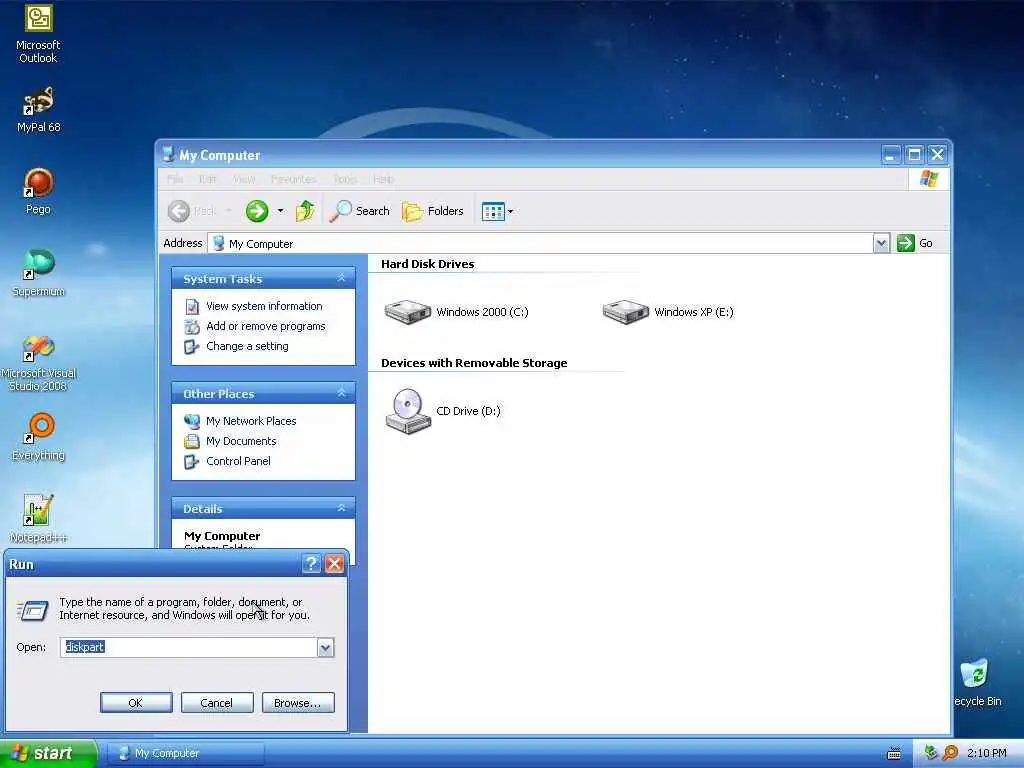The image size is (1024, 768).
Task: Select the Everything desktop shortcut
Action: [x=38, y=437]
